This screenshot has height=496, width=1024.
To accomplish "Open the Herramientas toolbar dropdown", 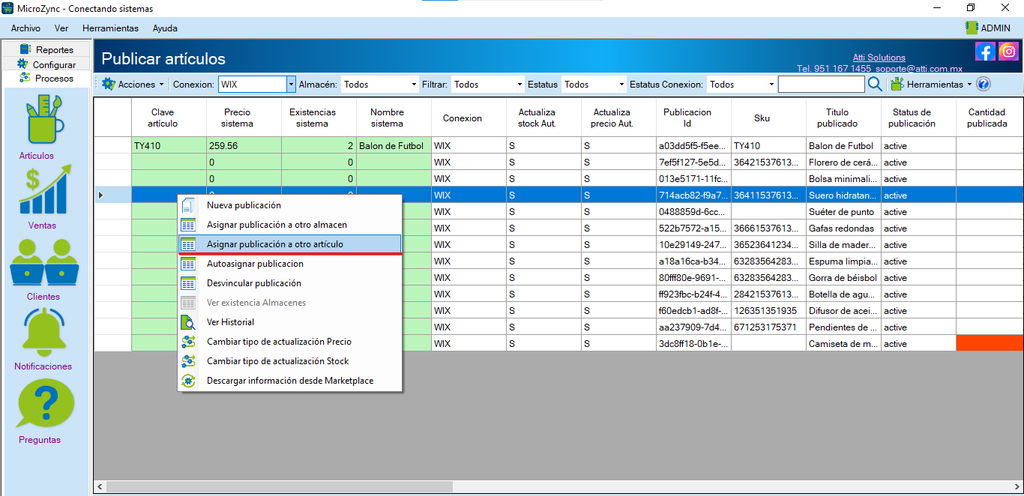I will 931,84.
